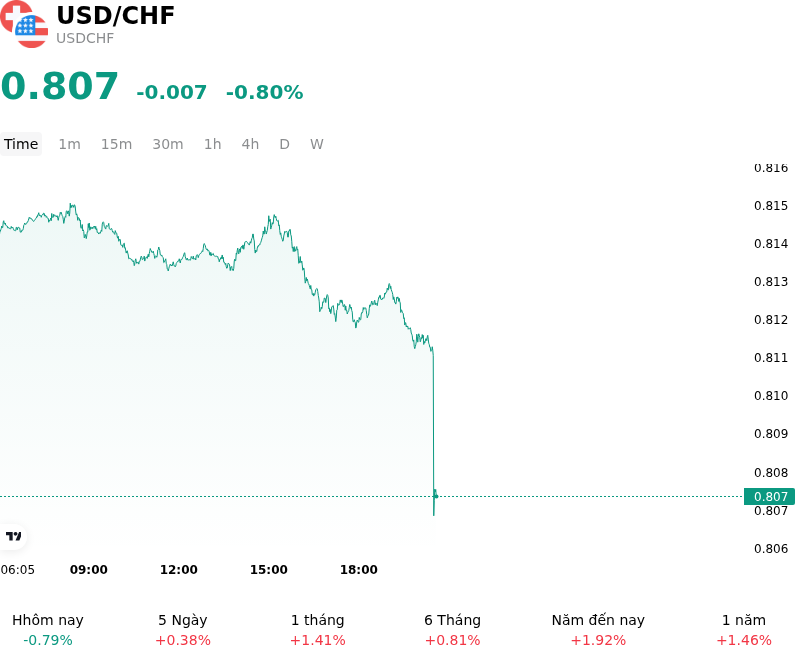This screenshot has width=800, height=660.
Task: Click the USDCHF ticker text
Action: [85, 38]
